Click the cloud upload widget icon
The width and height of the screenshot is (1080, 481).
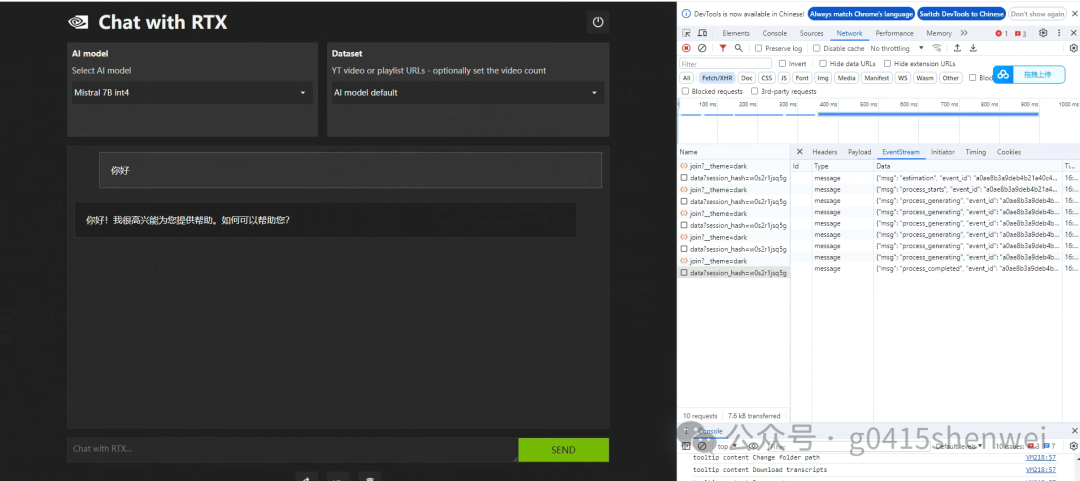coord(1004,74)
